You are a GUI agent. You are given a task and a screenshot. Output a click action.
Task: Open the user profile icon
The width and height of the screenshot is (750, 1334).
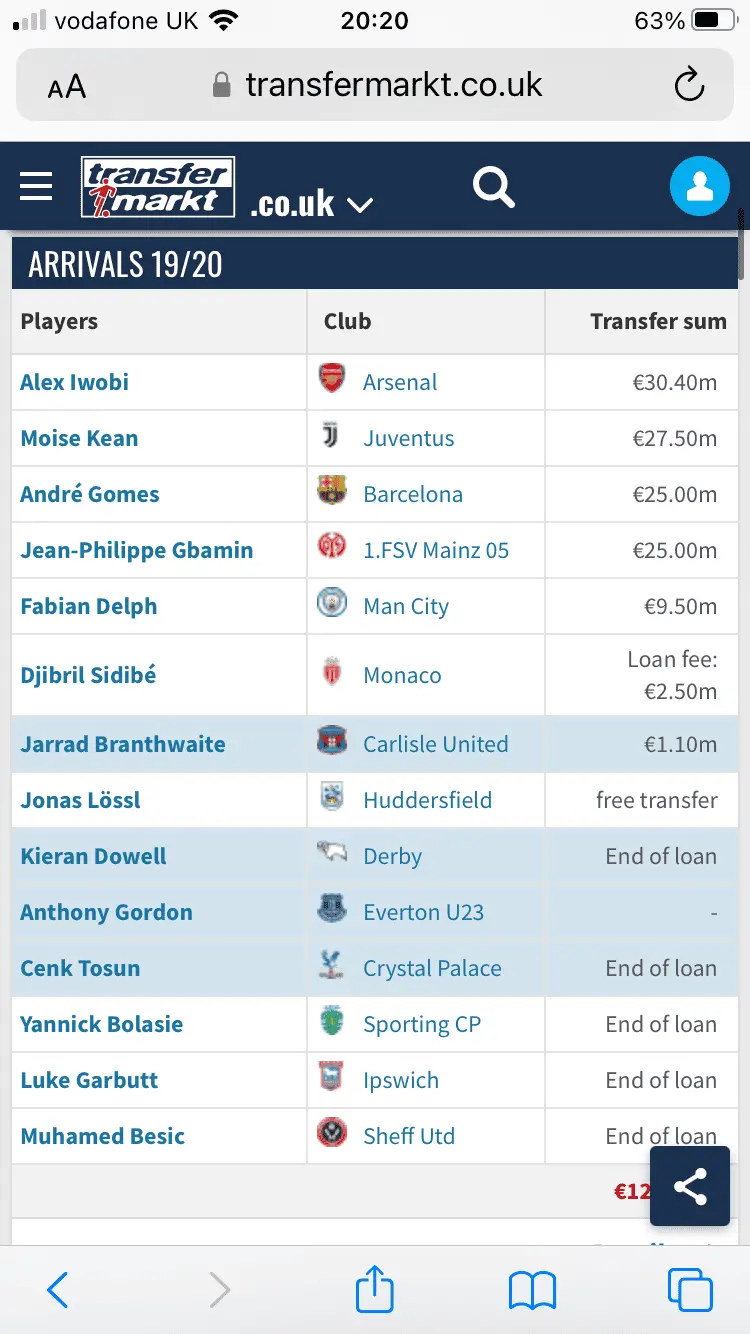[x=700, y=186]
